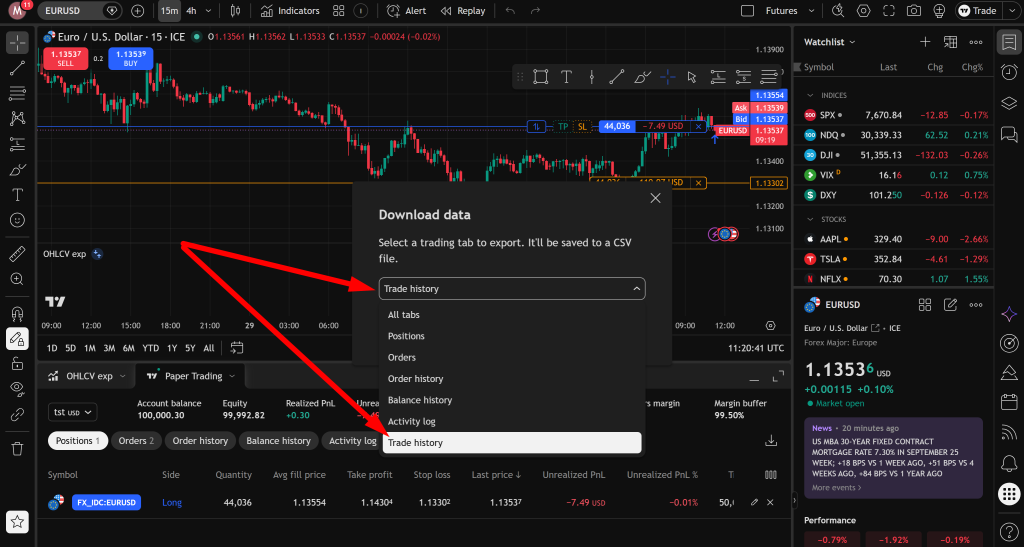
Task: Select the SPX row in the watchlist
Action: click(x=893, y=115)
